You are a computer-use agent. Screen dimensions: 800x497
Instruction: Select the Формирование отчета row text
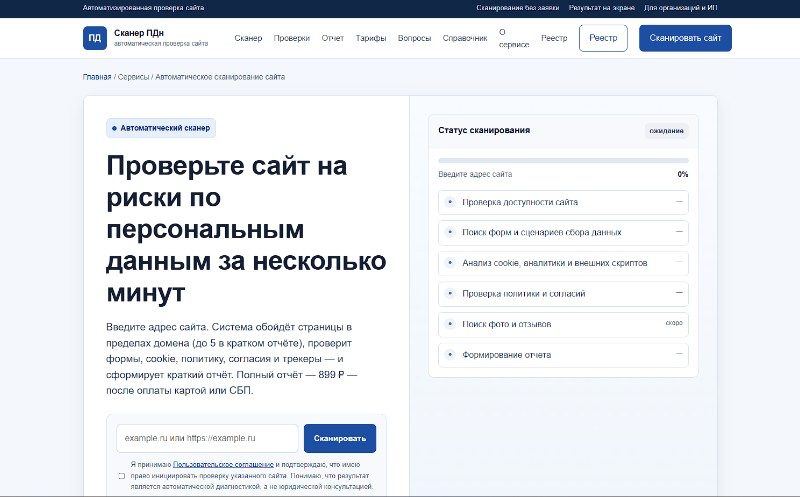[507, 355]
